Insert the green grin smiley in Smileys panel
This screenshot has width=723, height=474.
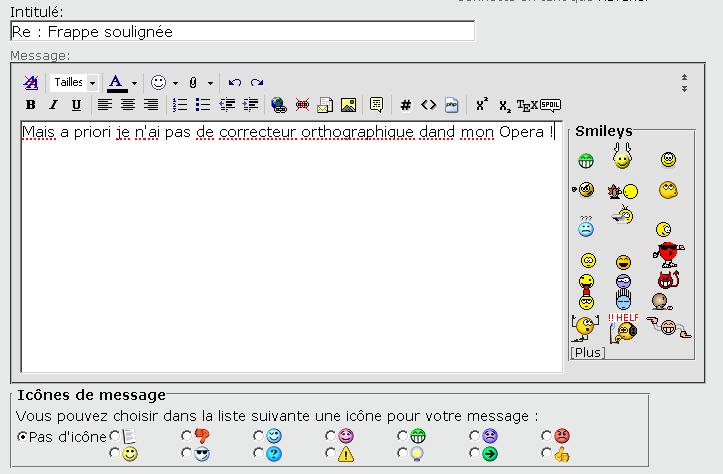[x=586, y=160]
